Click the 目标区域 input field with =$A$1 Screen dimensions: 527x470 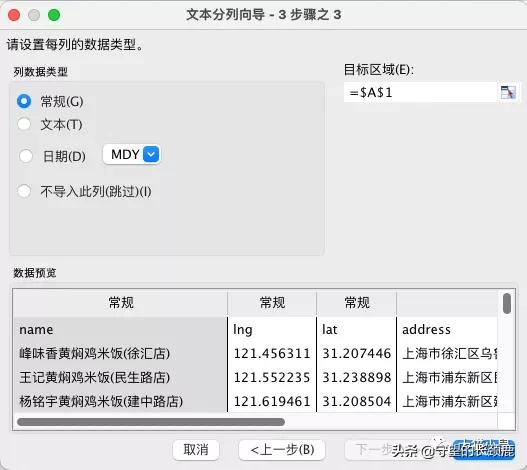click(x=420, y=92)
